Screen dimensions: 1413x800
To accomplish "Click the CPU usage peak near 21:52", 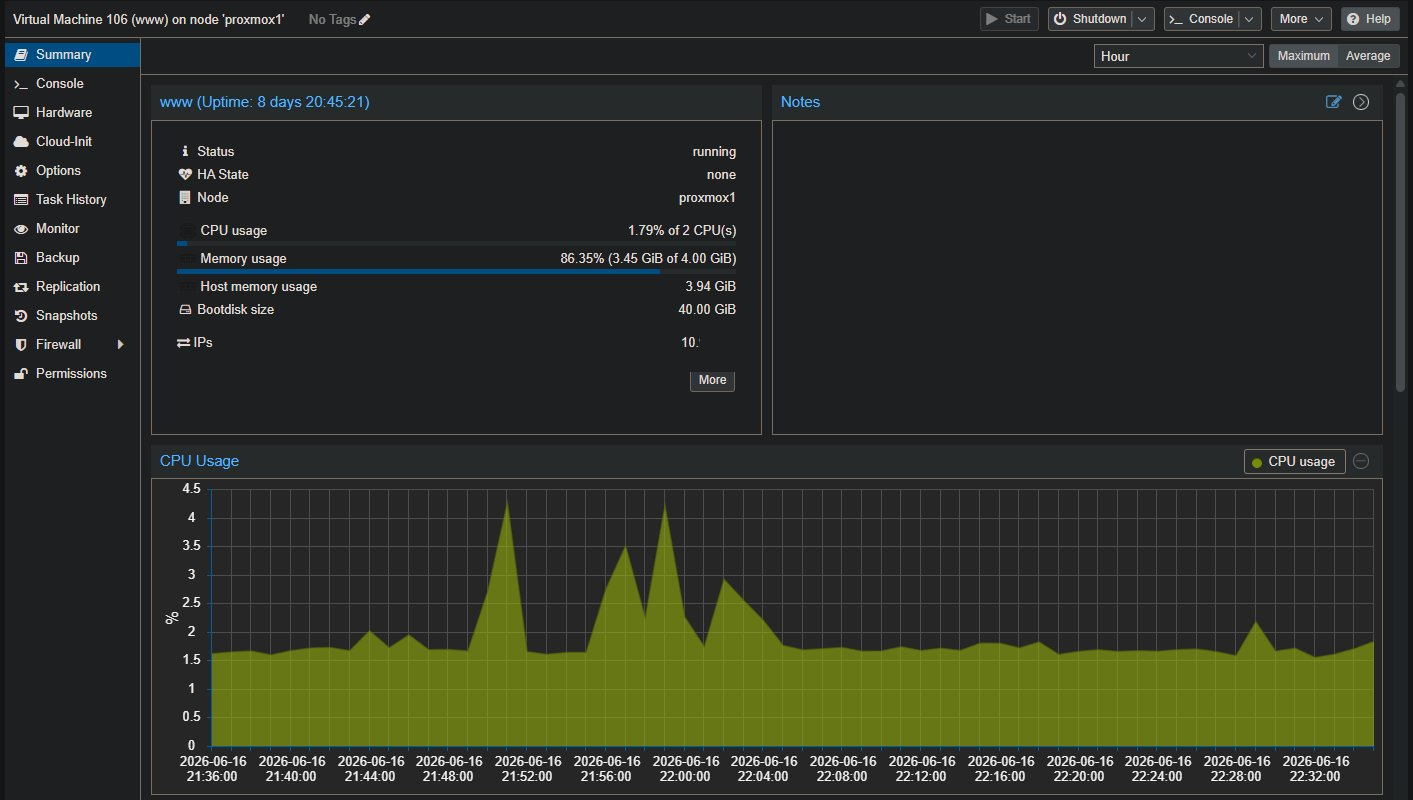I will [508, 503].
